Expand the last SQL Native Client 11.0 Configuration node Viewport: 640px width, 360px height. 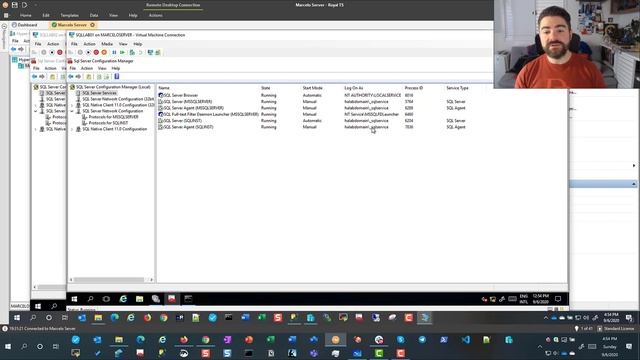(72, 129)
